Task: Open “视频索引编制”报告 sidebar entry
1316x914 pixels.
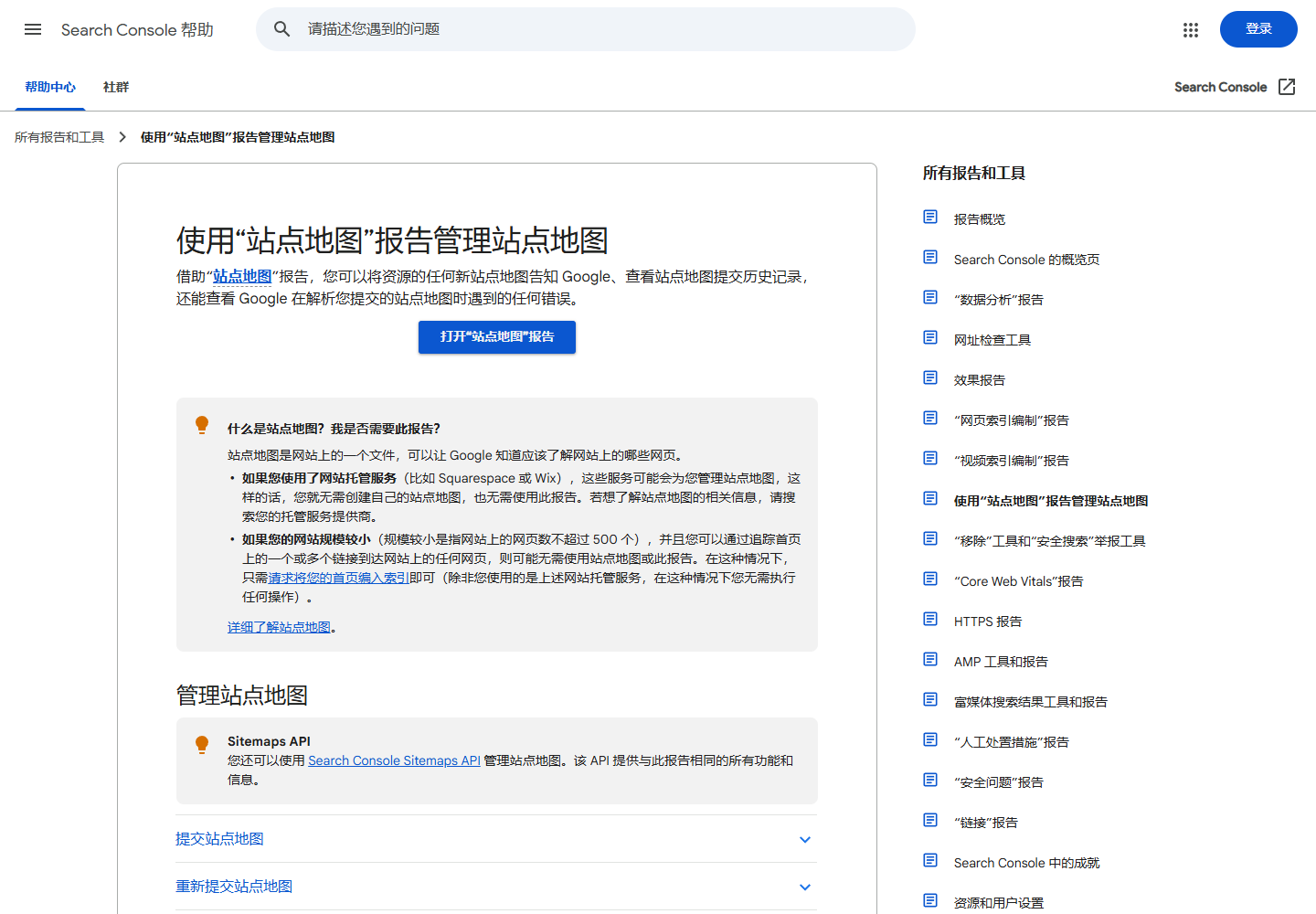Action: 1011,461
